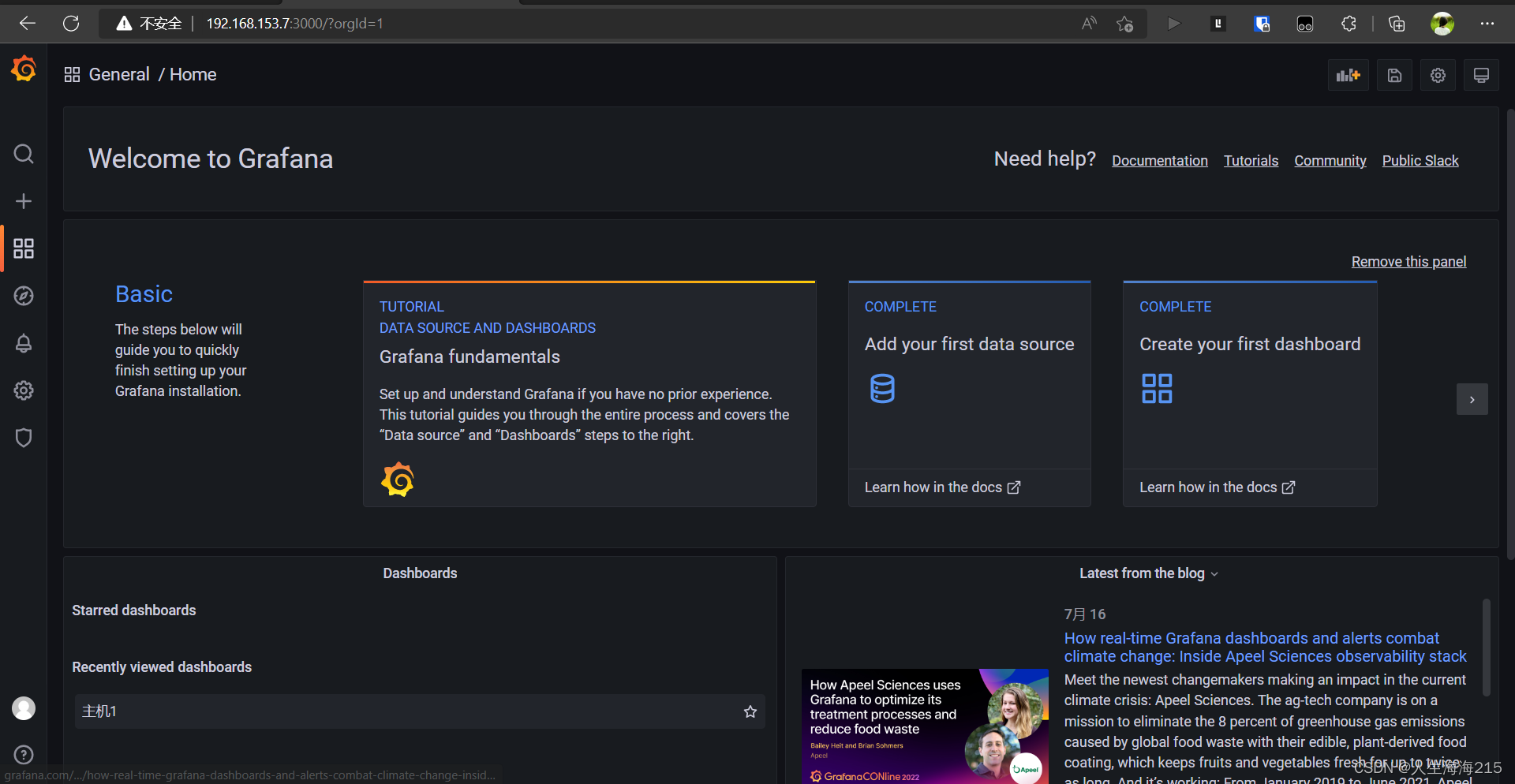Image resolution: width=1515 pixels, height=784 pixels.
Task: Open recently viewed dashboard 主机1
Action: point(420,711)
